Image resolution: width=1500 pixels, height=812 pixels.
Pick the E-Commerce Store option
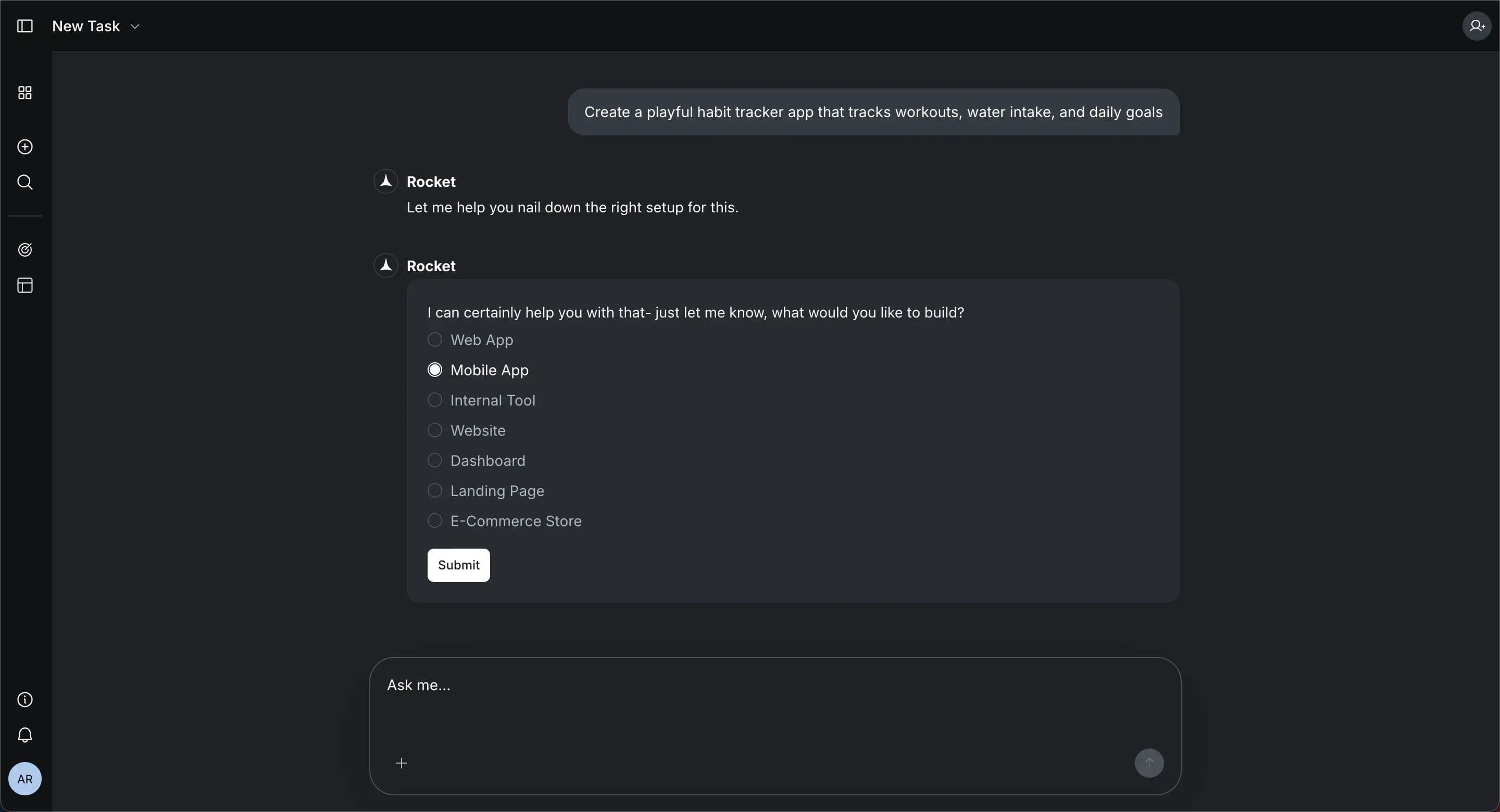point(434,521)
